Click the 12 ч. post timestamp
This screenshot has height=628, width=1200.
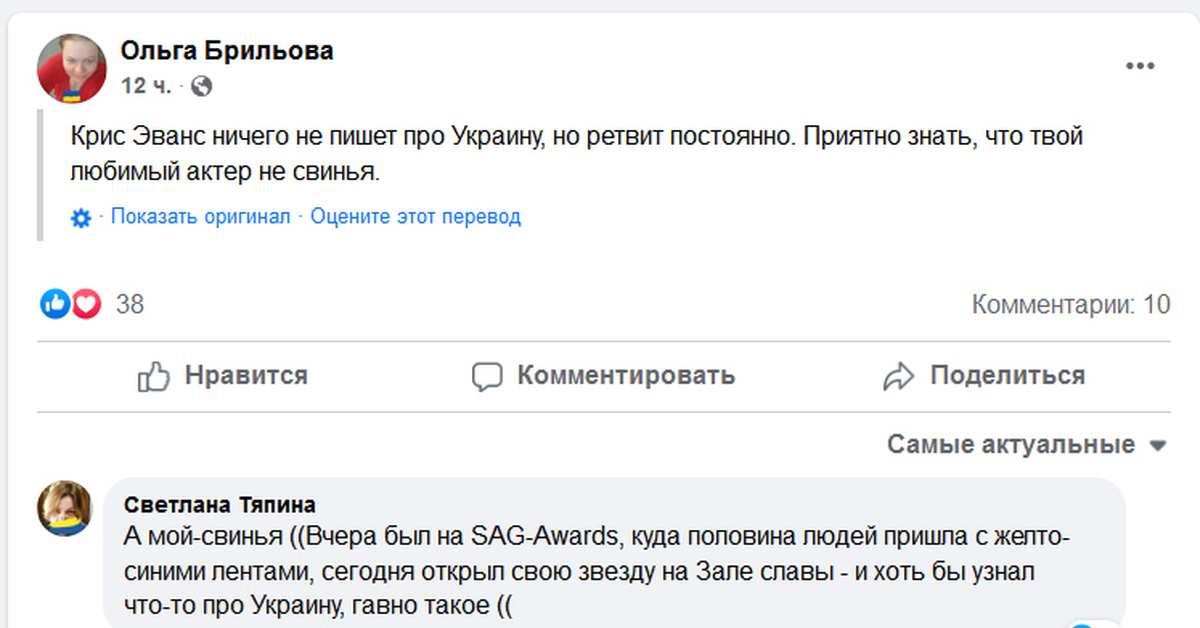[146, 86]
